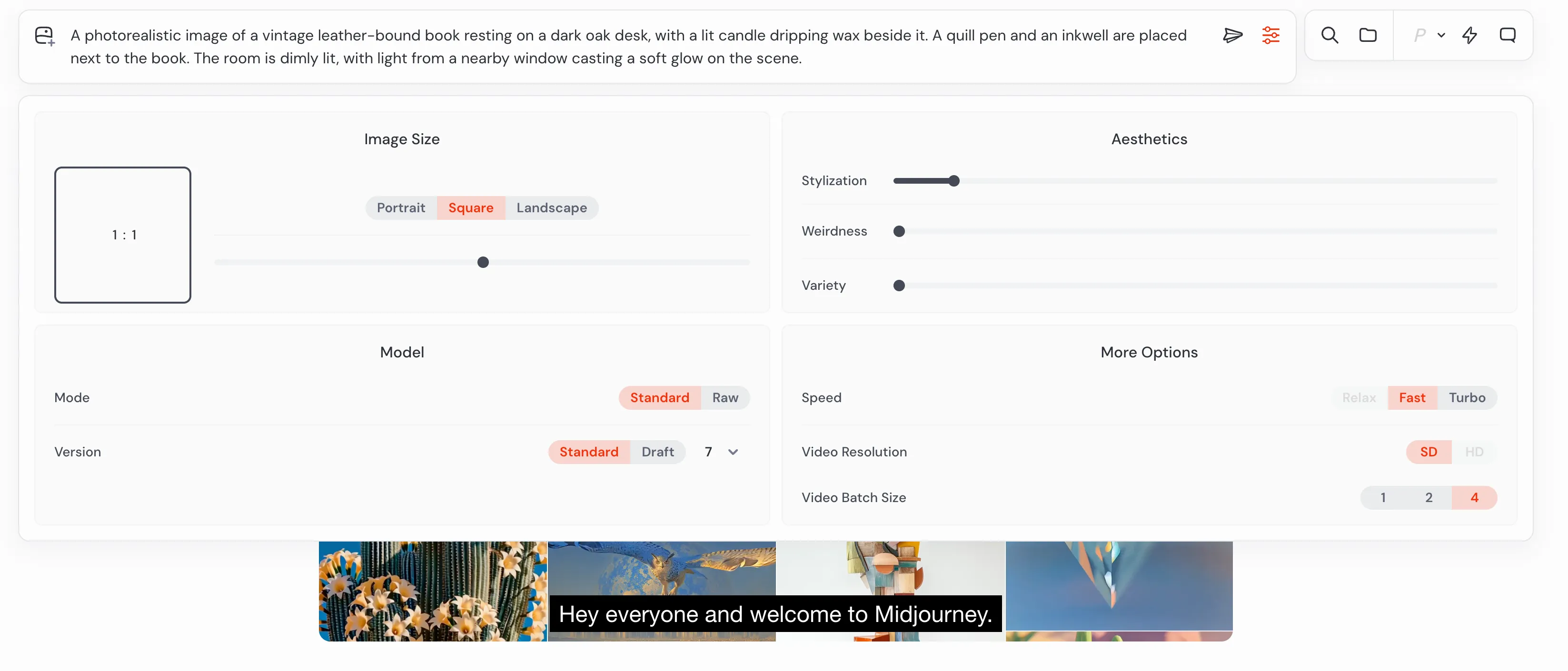Submit prompt with the send arrow icon
This screenshot has width=1568, height=671.
(1232, 35)
